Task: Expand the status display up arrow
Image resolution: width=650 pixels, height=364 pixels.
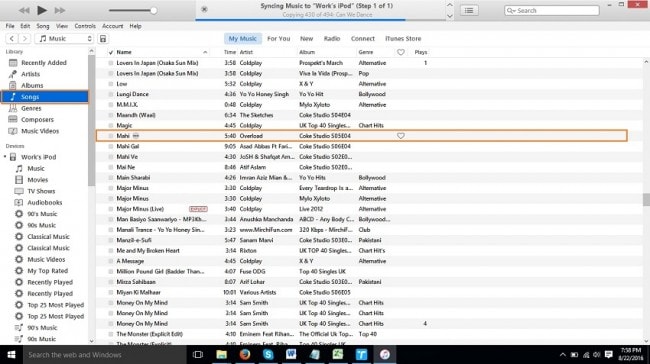Action: click(x=450, y=5)
